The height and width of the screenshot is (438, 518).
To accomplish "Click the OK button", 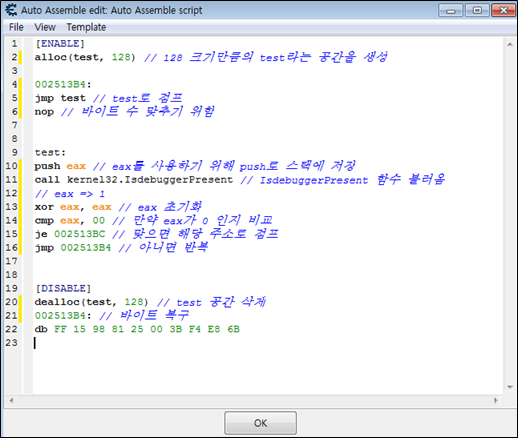I will [x=260, y=423].
